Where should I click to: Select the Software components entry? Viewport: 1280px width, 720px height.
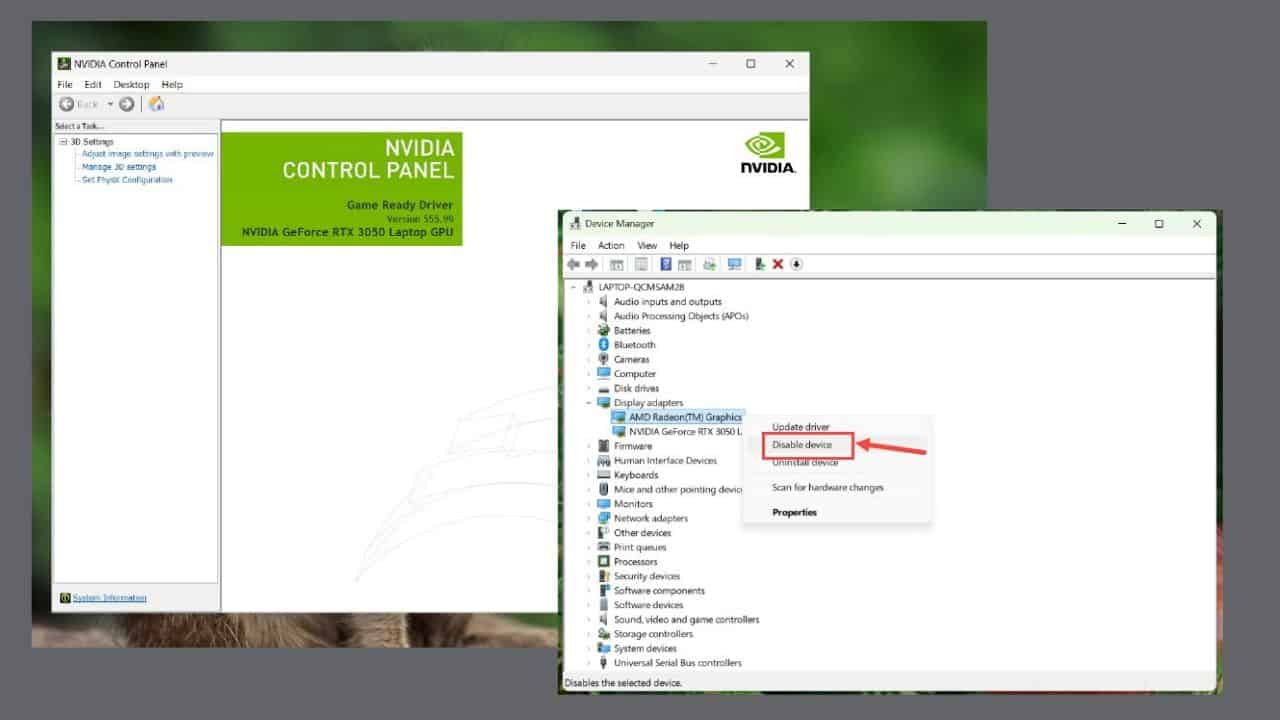click(659, 591)
